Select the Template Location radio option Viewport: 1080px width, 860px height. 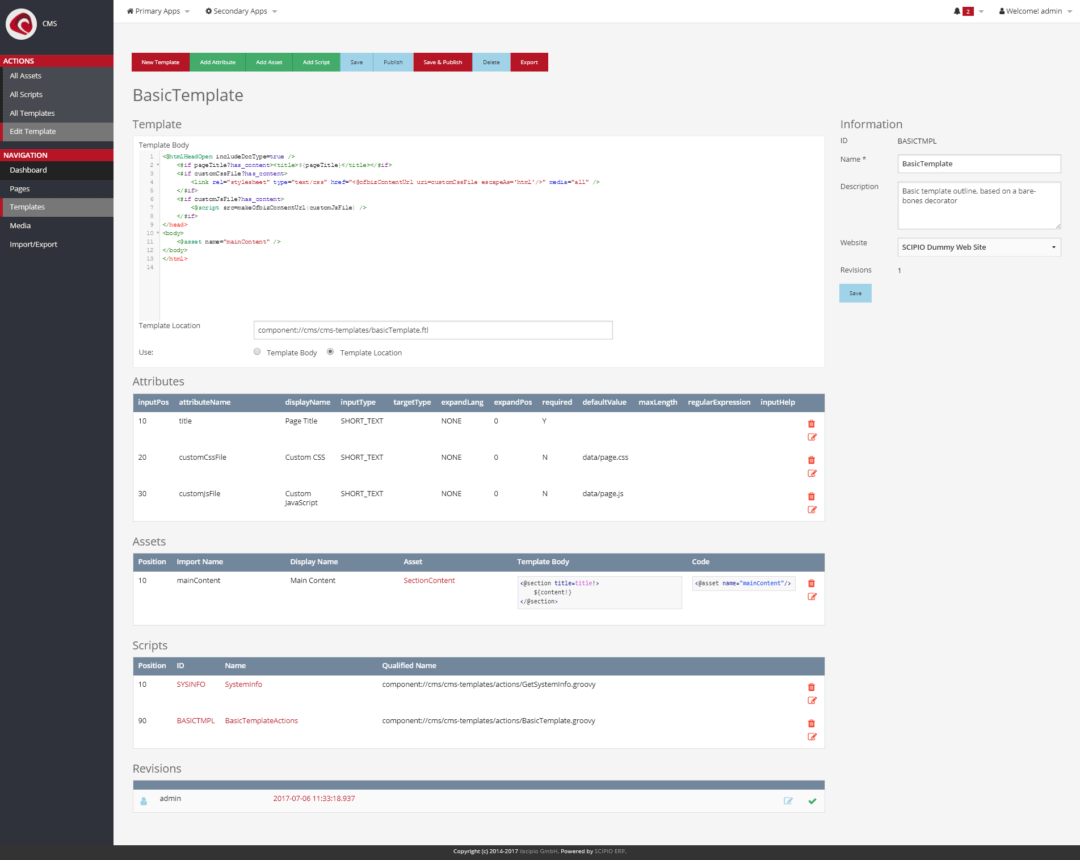[x=331, y=352]
